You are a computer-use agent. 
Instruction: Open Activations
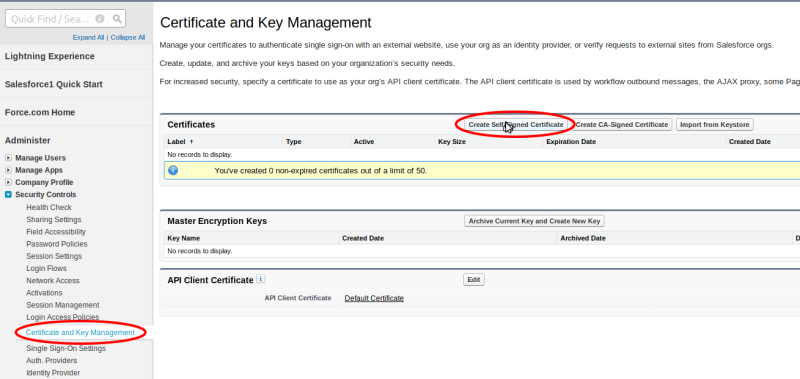coord(44,293)
